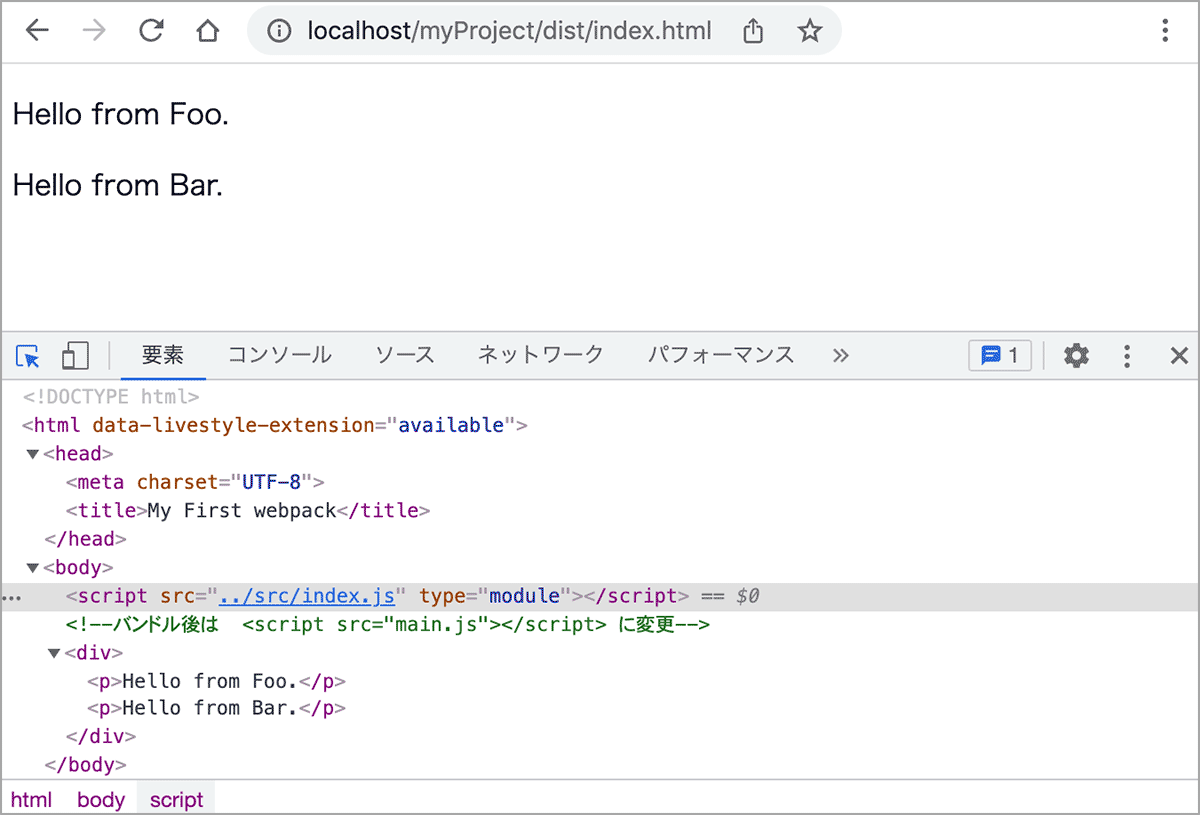Select the p Hello from Foo node
Image resolution: width=1200 pixels, height=815 pixels.
pos(216,681)
